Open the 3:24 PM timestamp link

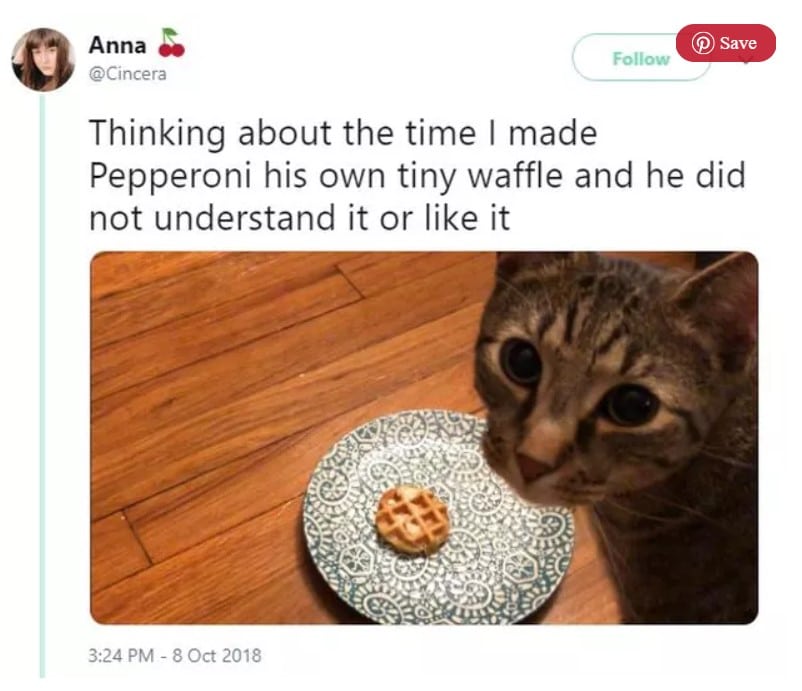(x=121, y=656)
